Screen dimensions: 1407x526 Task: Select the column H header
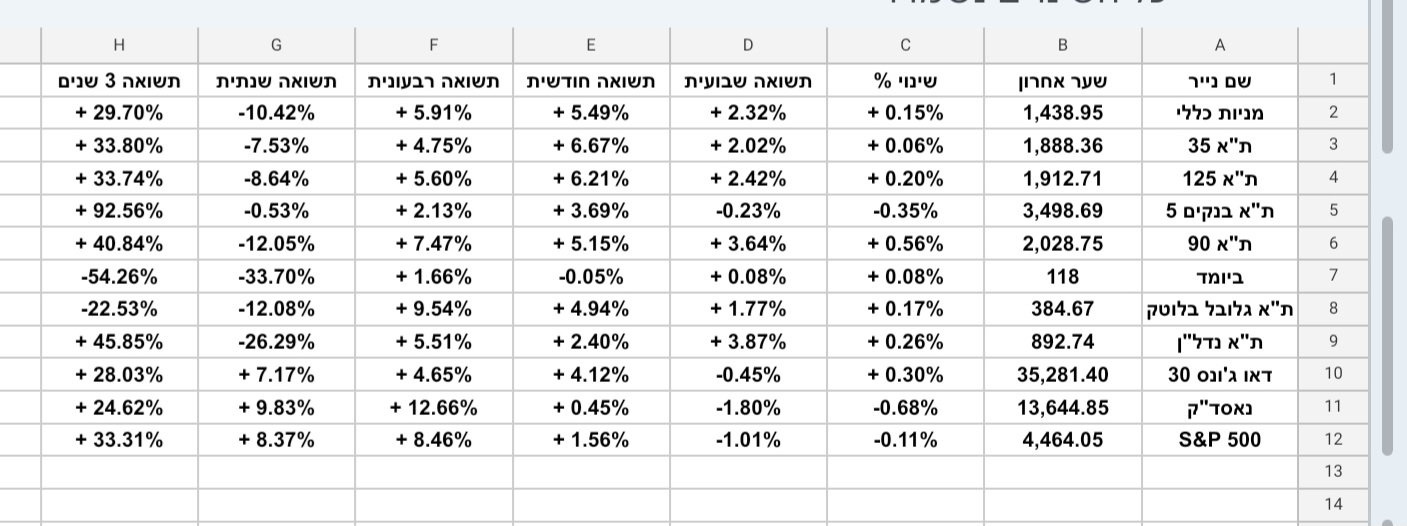[119, 44]
